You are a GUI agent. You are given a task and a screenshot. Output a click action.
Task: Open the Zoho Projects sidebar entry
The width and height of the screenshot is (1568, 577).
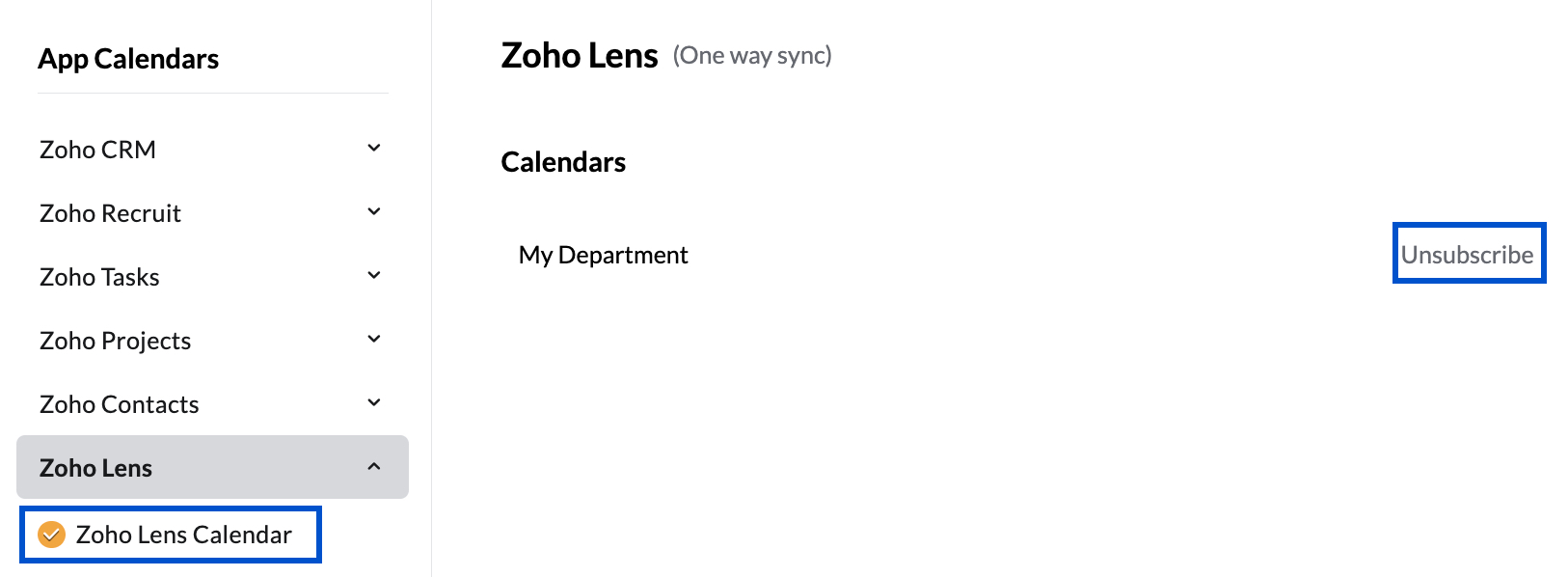pos(115,341)
